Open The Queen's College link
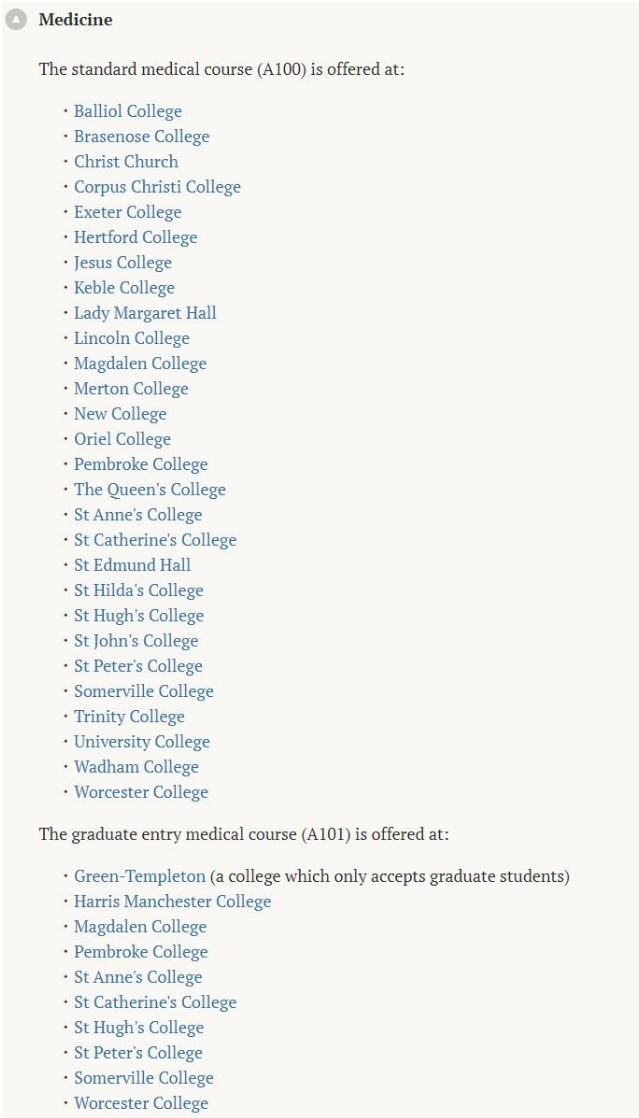The width and height of the screenshot is (639, 1118). tap(150, 490)
